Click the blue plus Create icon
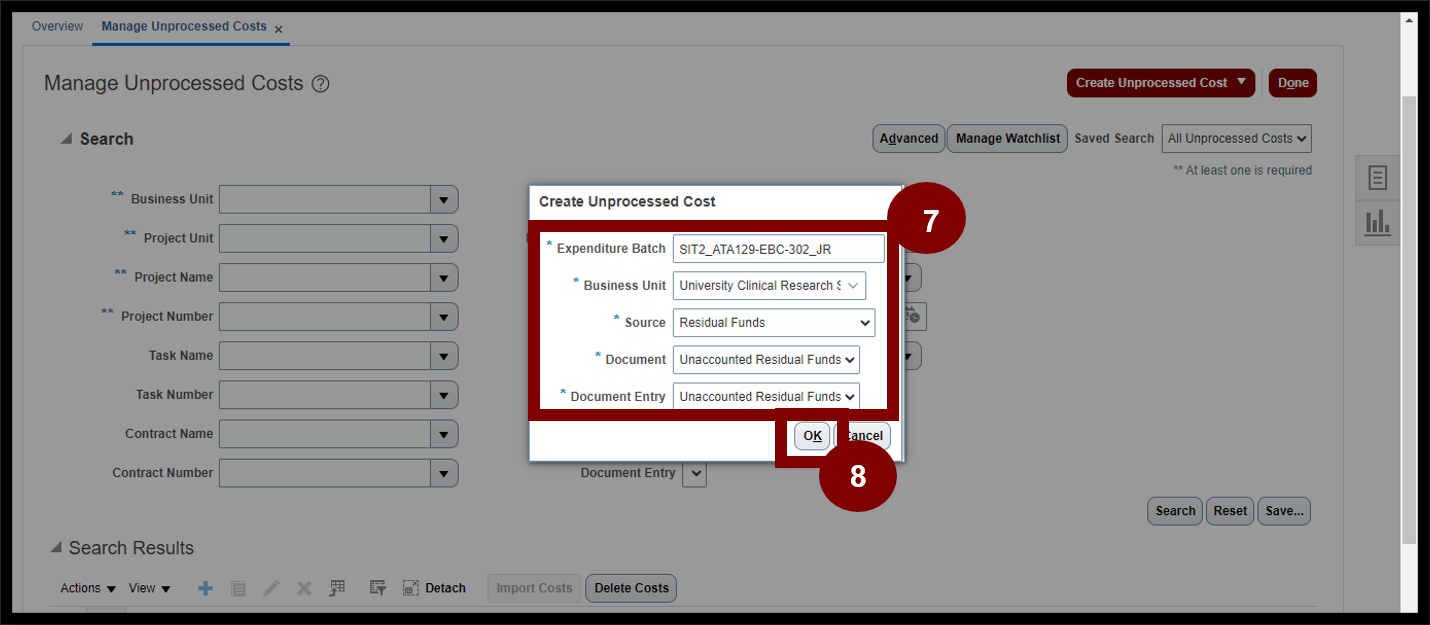Image resolution: width=1430 pixels, height=625 pixels. coord(205,588)
